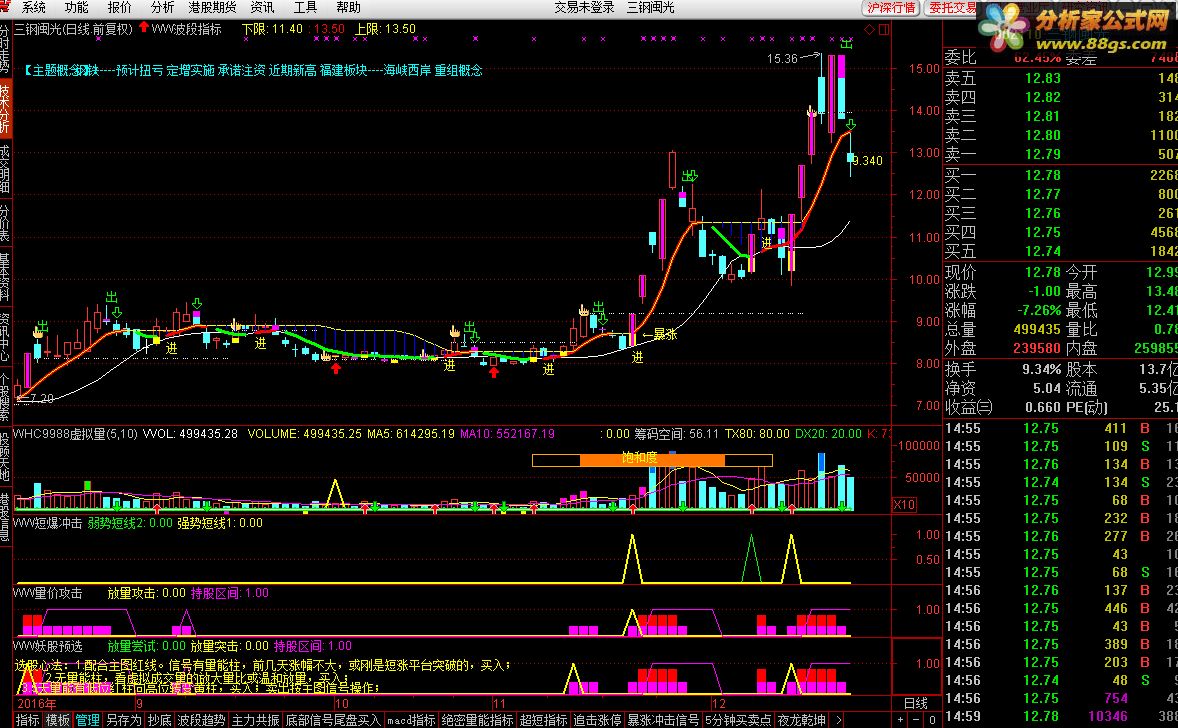
Task: Click the 卖一 price 12.79
Action: point(1042,154)
